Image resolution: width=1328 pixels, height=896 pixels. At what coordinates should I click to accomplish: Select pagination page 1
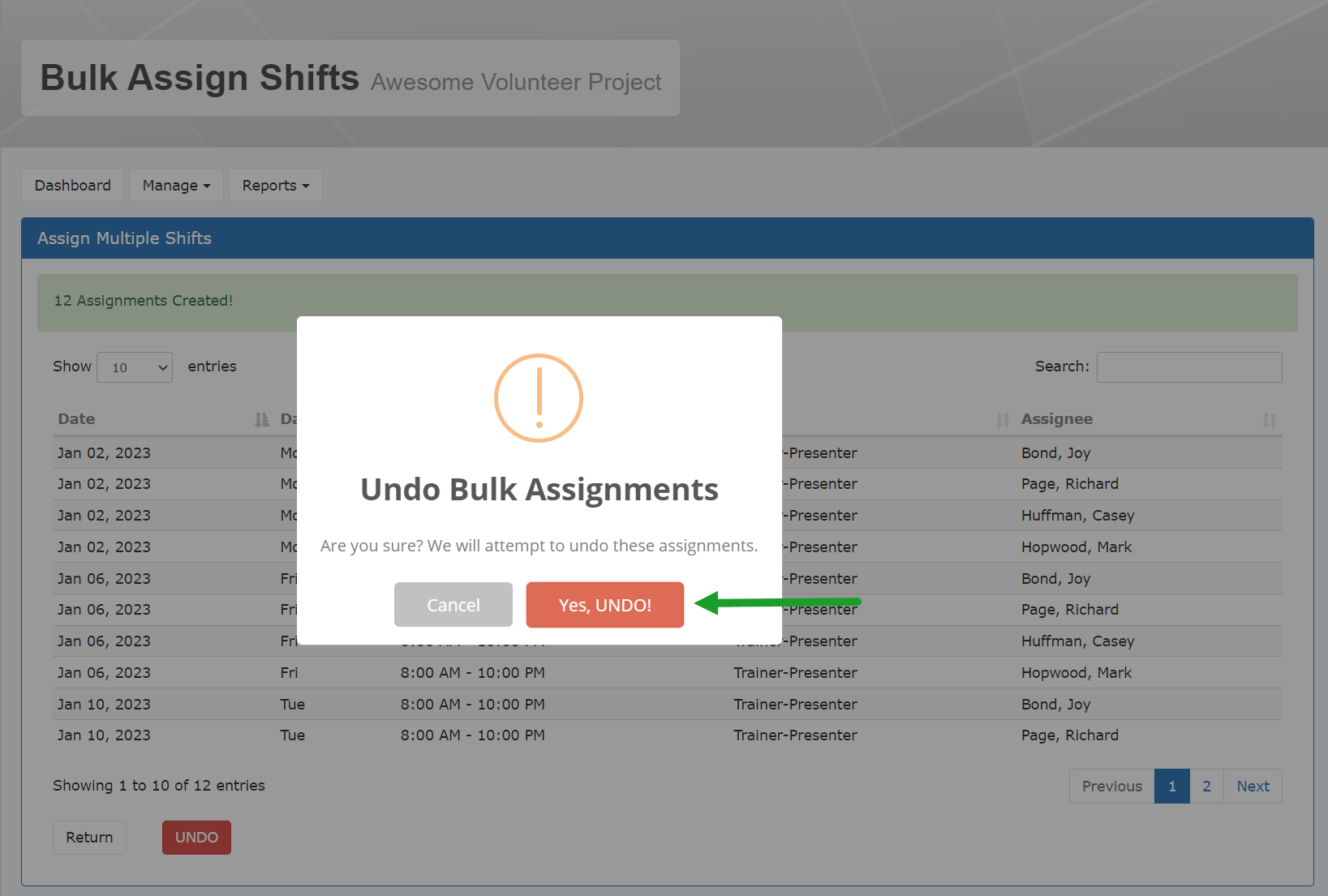1172,787
